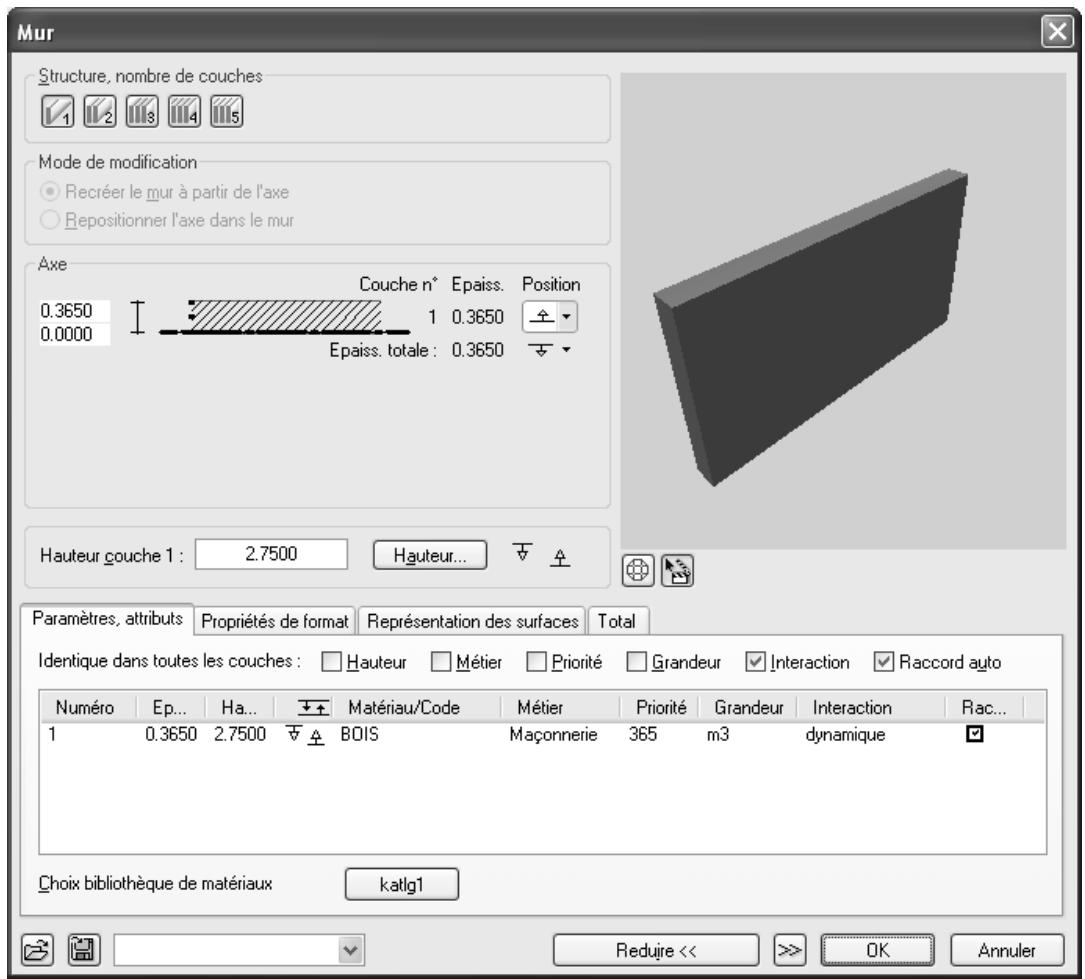Click the Hauteur... button

[x=430, y=556]
